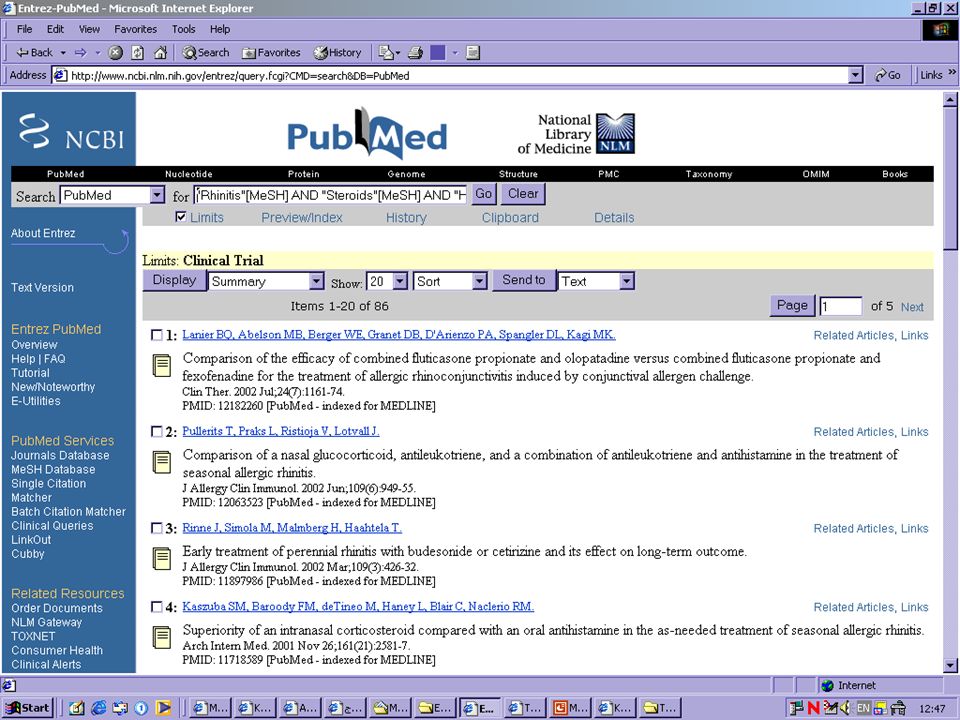Click the Send to button
Screen dimensions: 960x720
[x=523, y=280]
